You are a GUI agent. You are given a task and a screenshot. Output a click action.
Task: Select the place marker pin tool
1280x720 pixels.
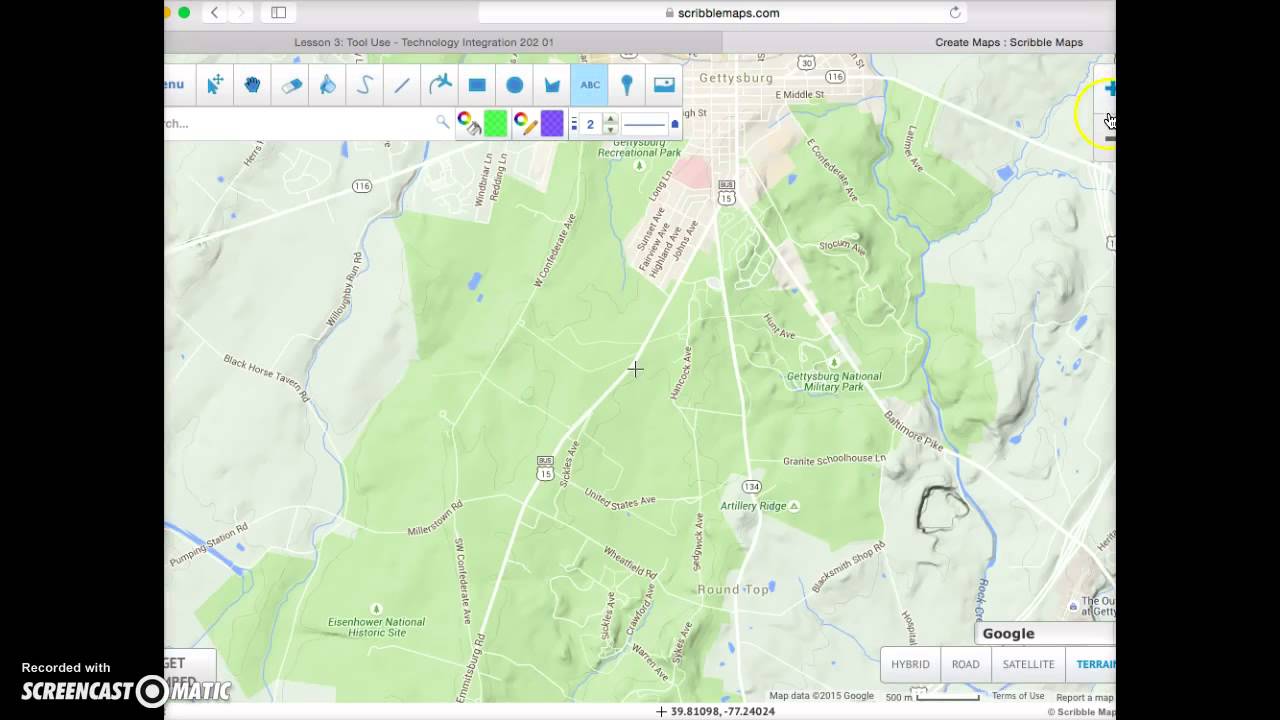click(627, 85)
